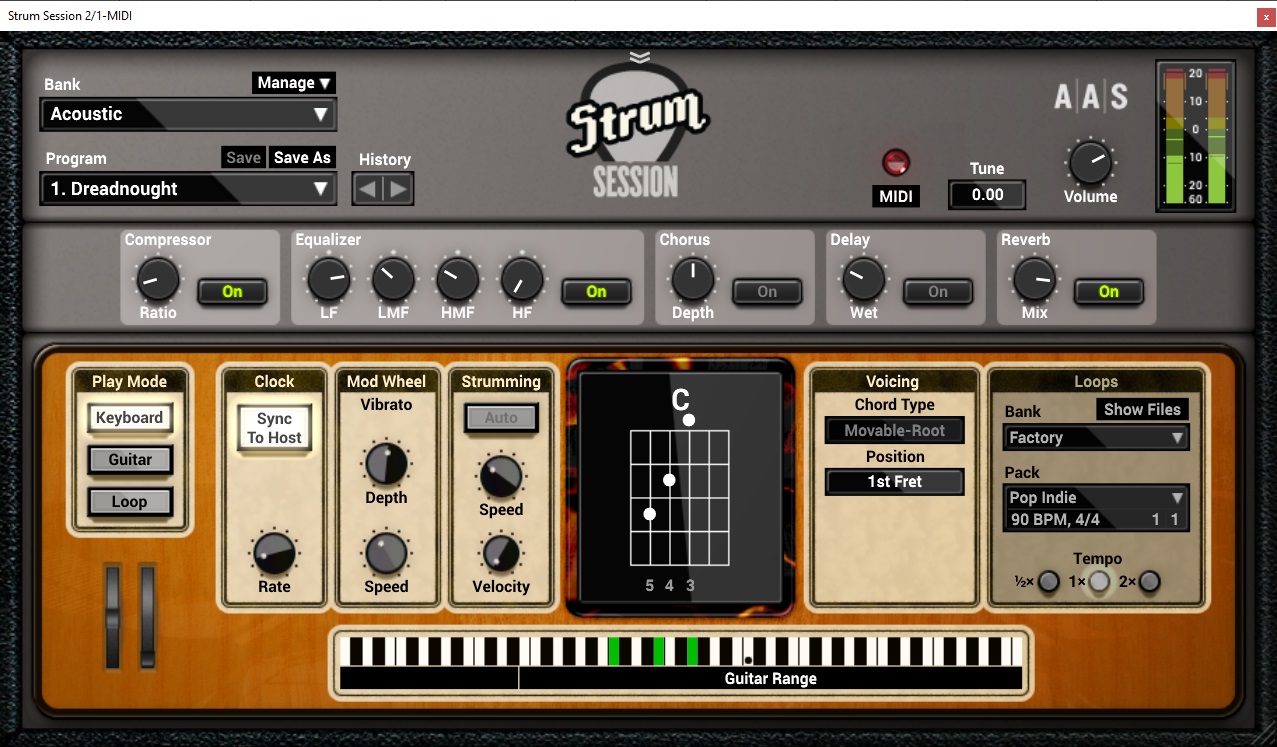The width and height of the screenshot is (1277, 747).
Task: Select the 2× tempo option
Action: click(1148, 581)
